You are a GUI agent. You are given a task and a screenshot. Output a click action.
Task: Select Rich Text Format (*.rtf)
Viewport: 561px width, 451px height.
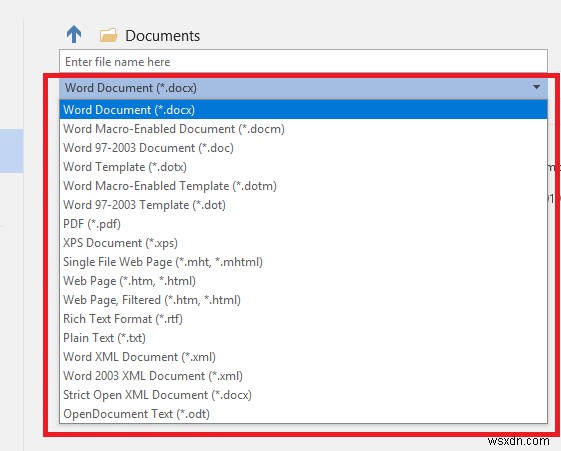[x=303, y=318]
